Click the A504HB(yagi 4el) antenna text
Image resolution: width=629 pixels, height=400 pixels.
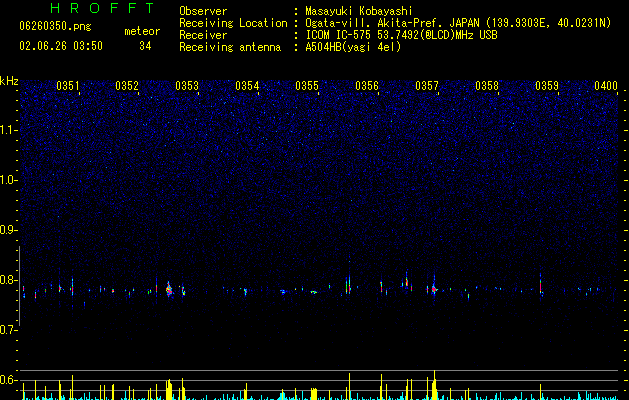(353, 47)
